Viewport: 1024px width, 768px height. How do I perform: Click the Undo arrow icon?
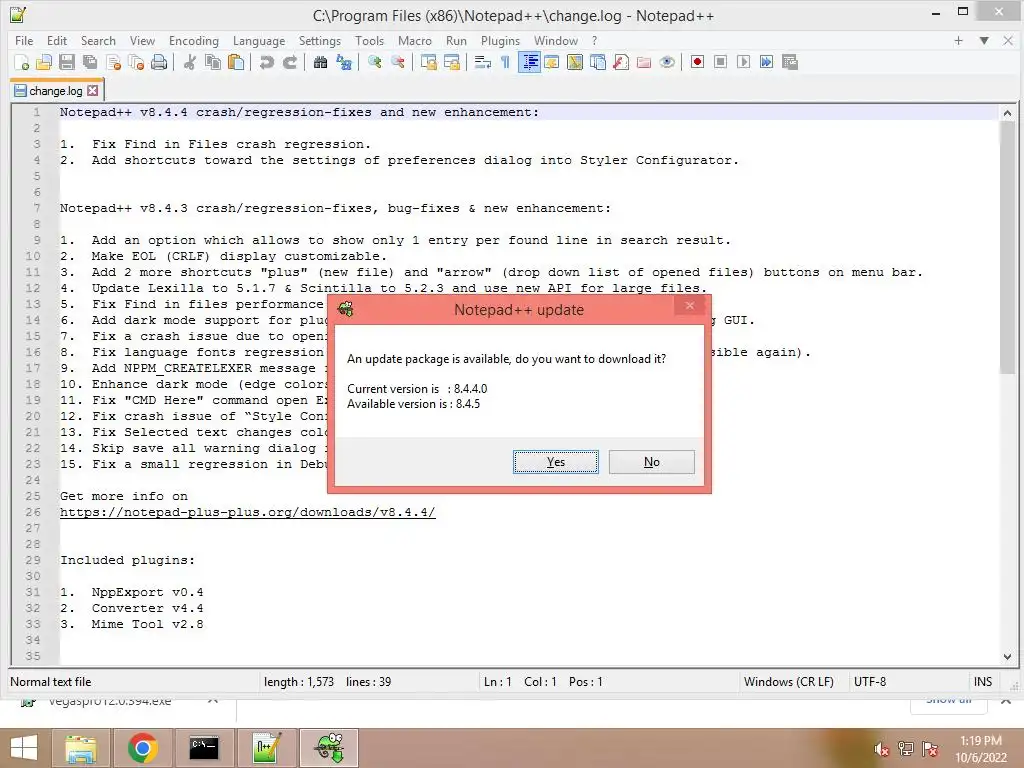(x=266, y=62)
